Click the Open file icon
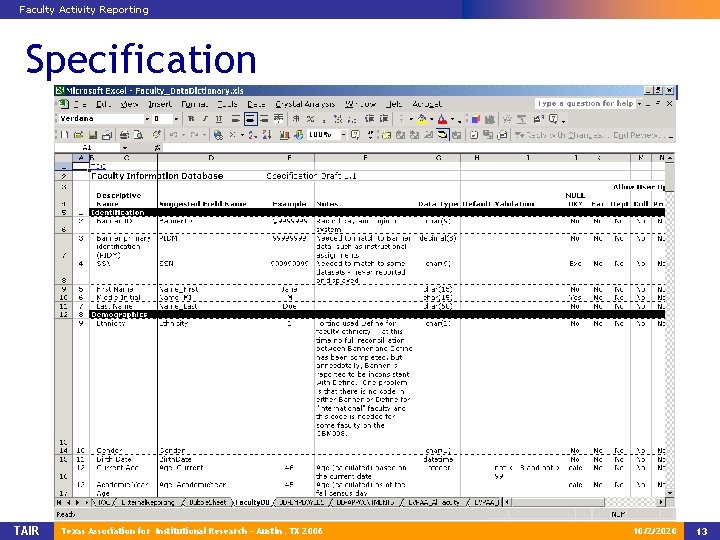Screen dimensions: 720x540 click(x=79, y=135)
